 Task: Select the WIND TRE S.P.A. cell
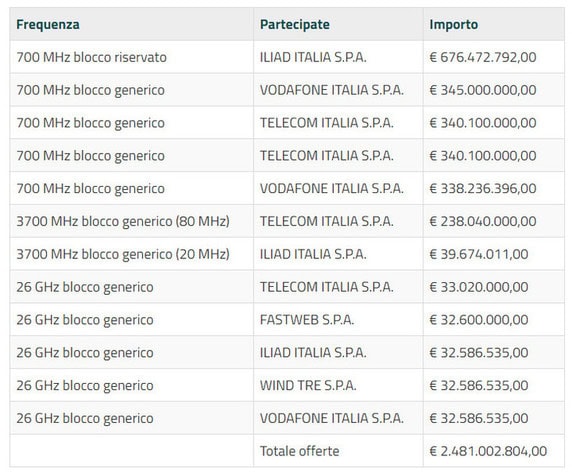coord(308,386)
